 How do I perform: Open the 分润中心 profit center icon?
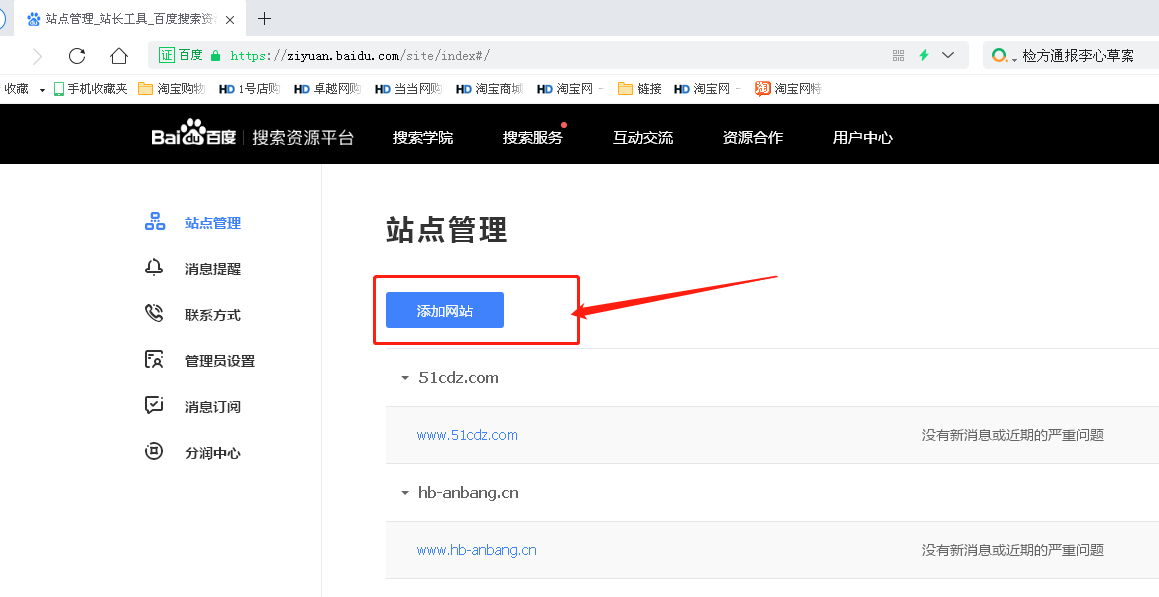click(154, 452)
